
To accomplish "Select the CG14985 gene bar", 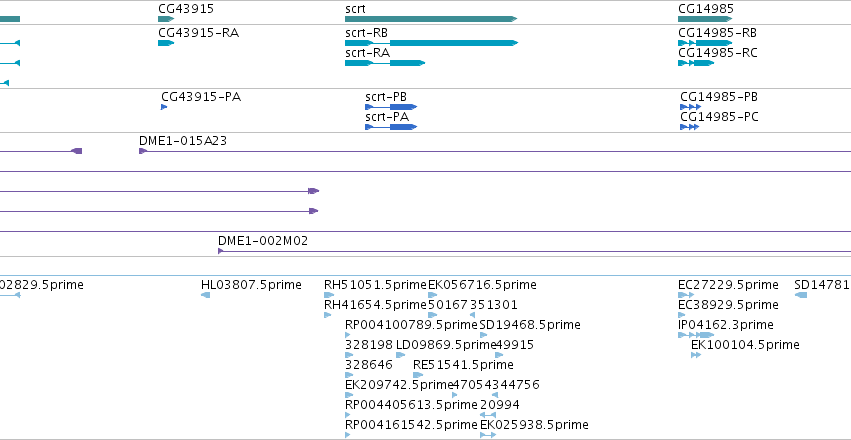I will (705, 19).
